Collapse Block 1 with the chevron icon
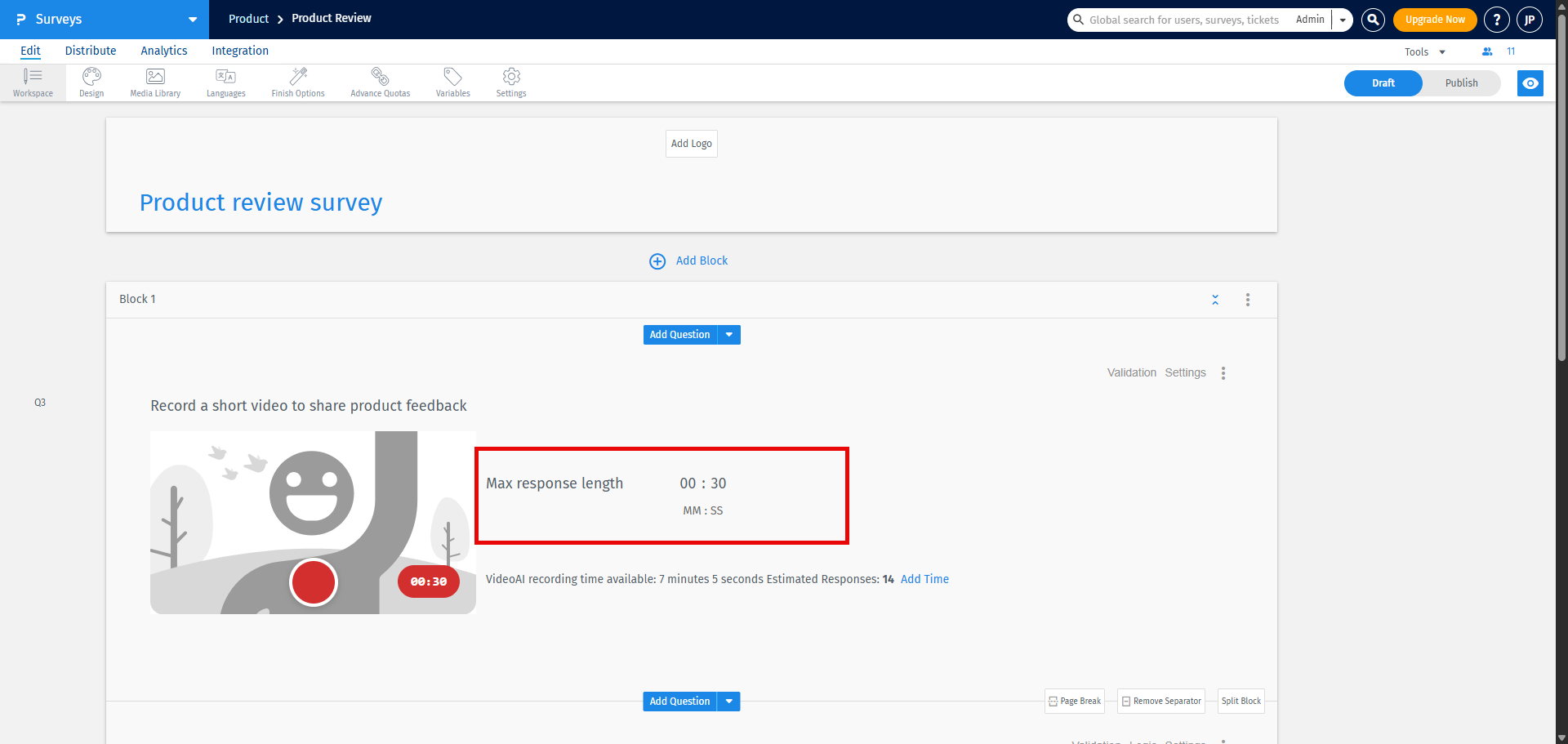 tap(1215, 300)
